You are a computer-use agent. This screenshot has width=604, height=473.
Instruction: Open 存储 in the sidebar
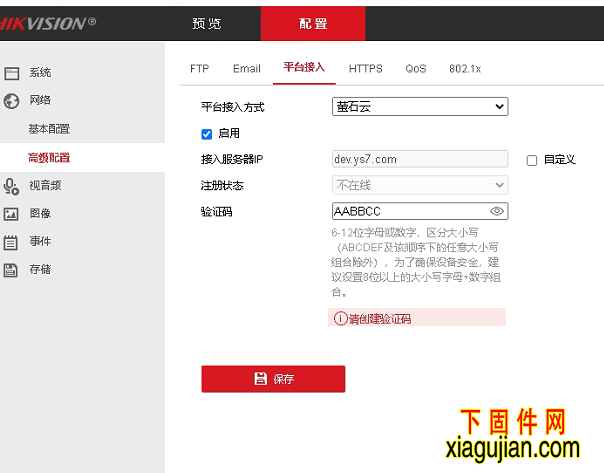coord(40,269)
